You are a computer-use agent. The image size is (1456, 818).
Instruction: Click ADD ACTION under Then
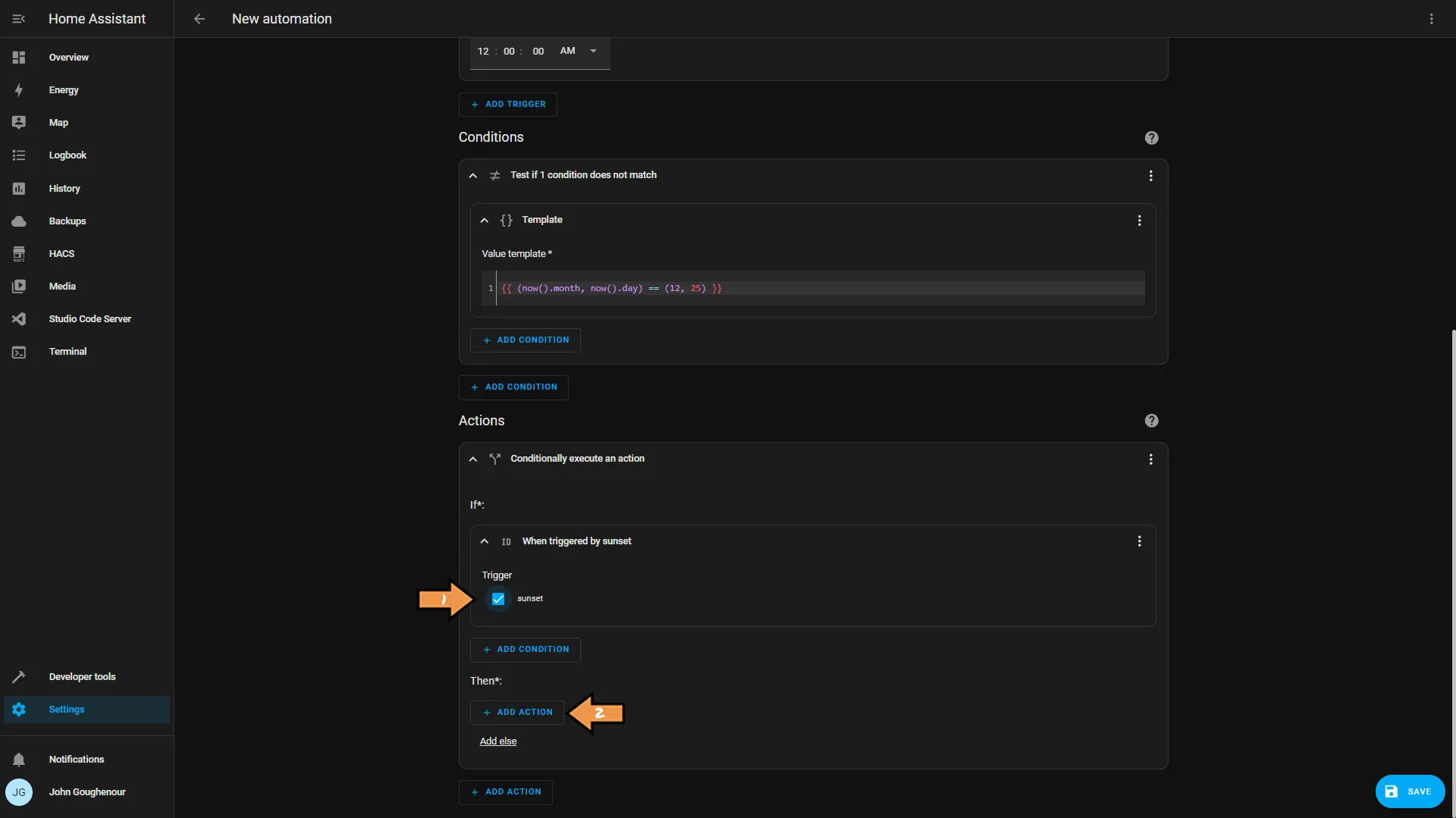[x=517, y=713]
